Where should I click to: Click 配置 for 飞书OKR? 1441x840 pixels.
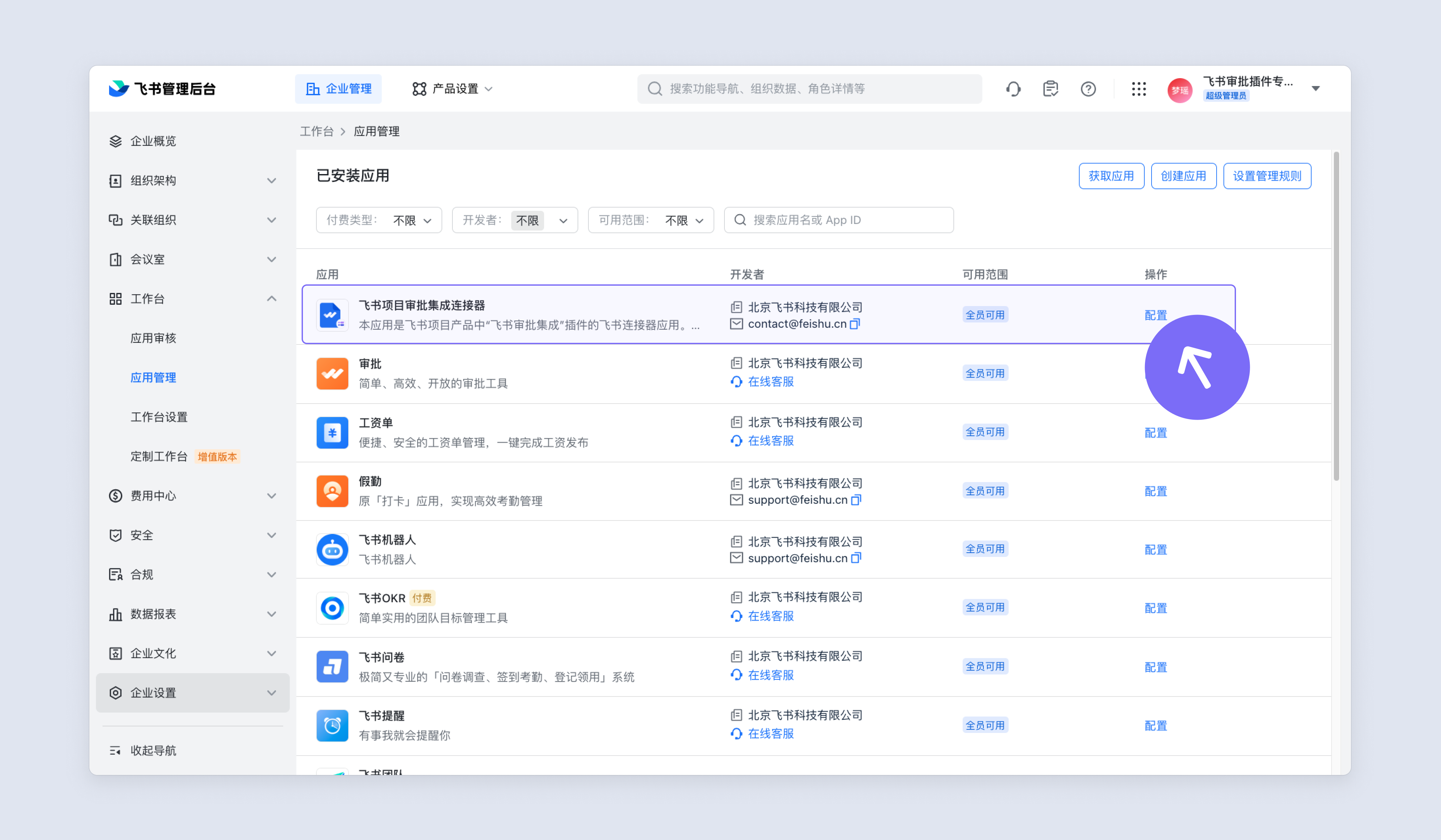click(1156, 608)
